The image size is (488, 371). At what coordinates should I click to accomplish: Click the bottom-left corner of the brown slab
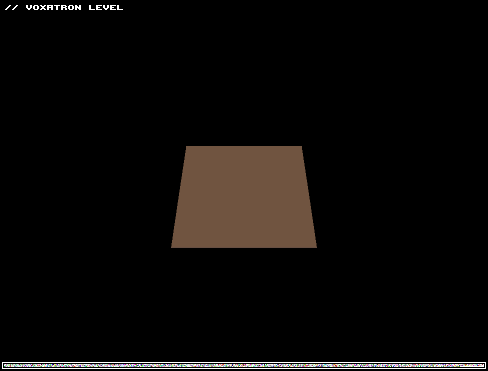pos(172,247)
